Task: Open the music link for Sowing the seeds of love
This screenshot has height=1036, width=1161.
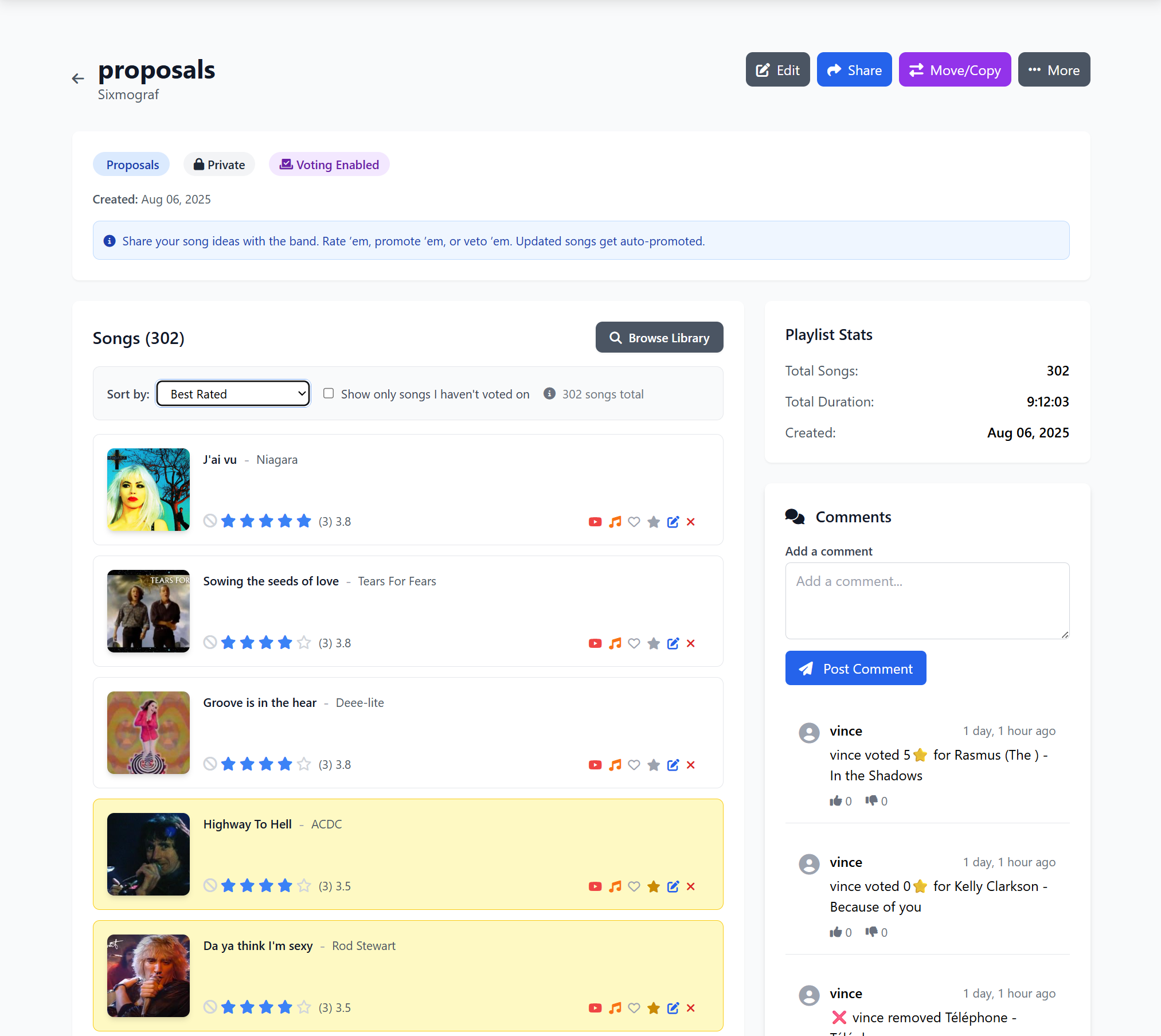Action: (615, 643)
